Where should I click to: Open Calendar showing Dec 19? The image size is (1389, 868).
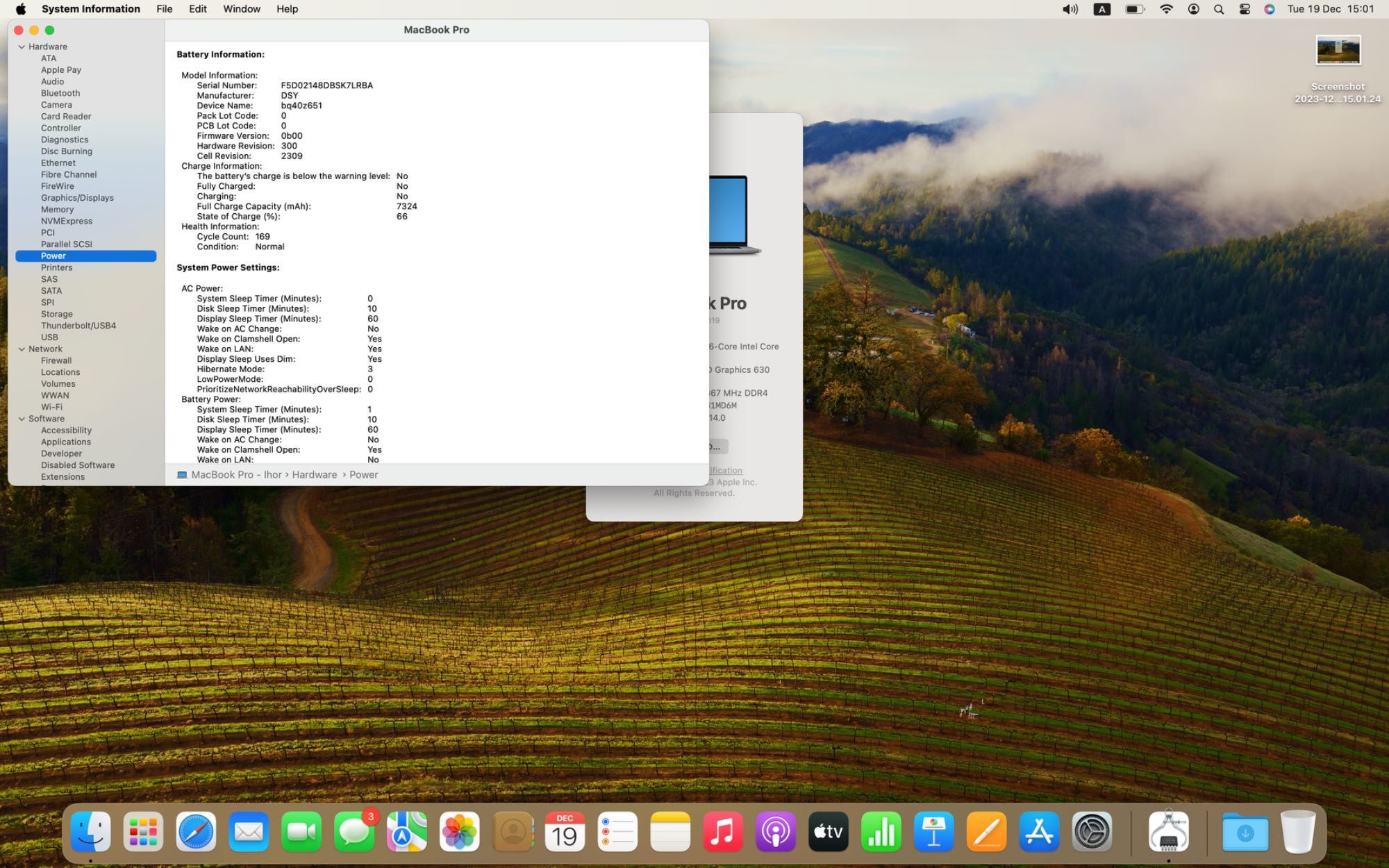[x=565, y=831]
